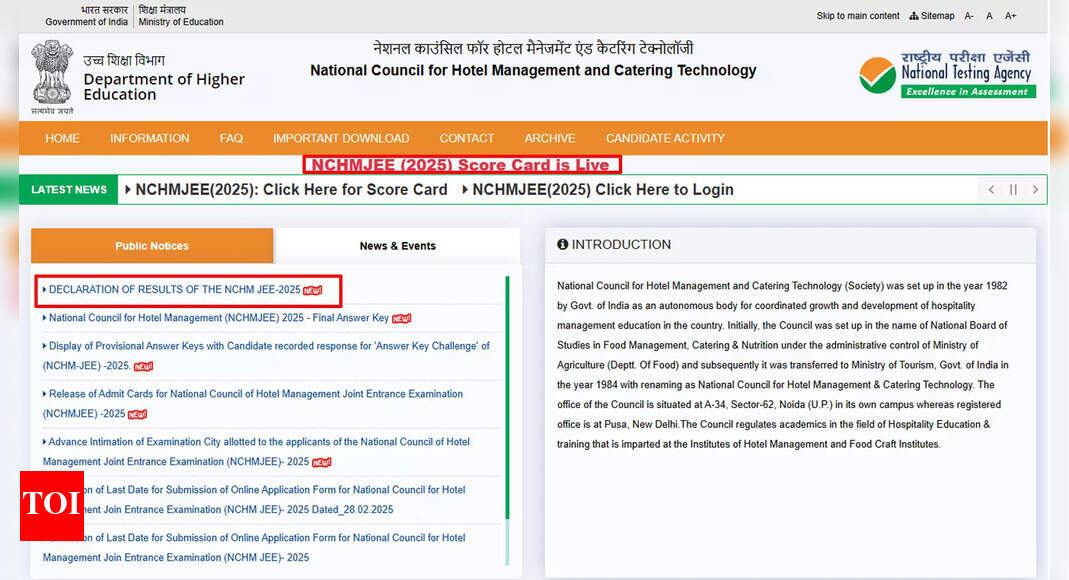Click National Council for Hotel Management heading
Viewport: 1069px width, 580px height.
click(533, 70)
